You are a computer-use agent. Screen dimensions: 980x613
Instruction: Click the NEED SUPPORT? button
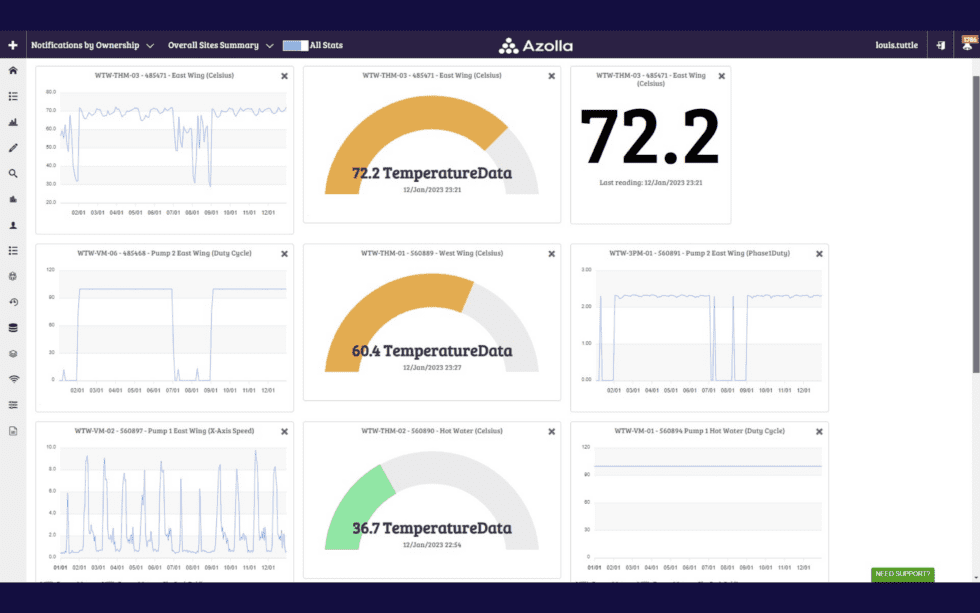902,575
